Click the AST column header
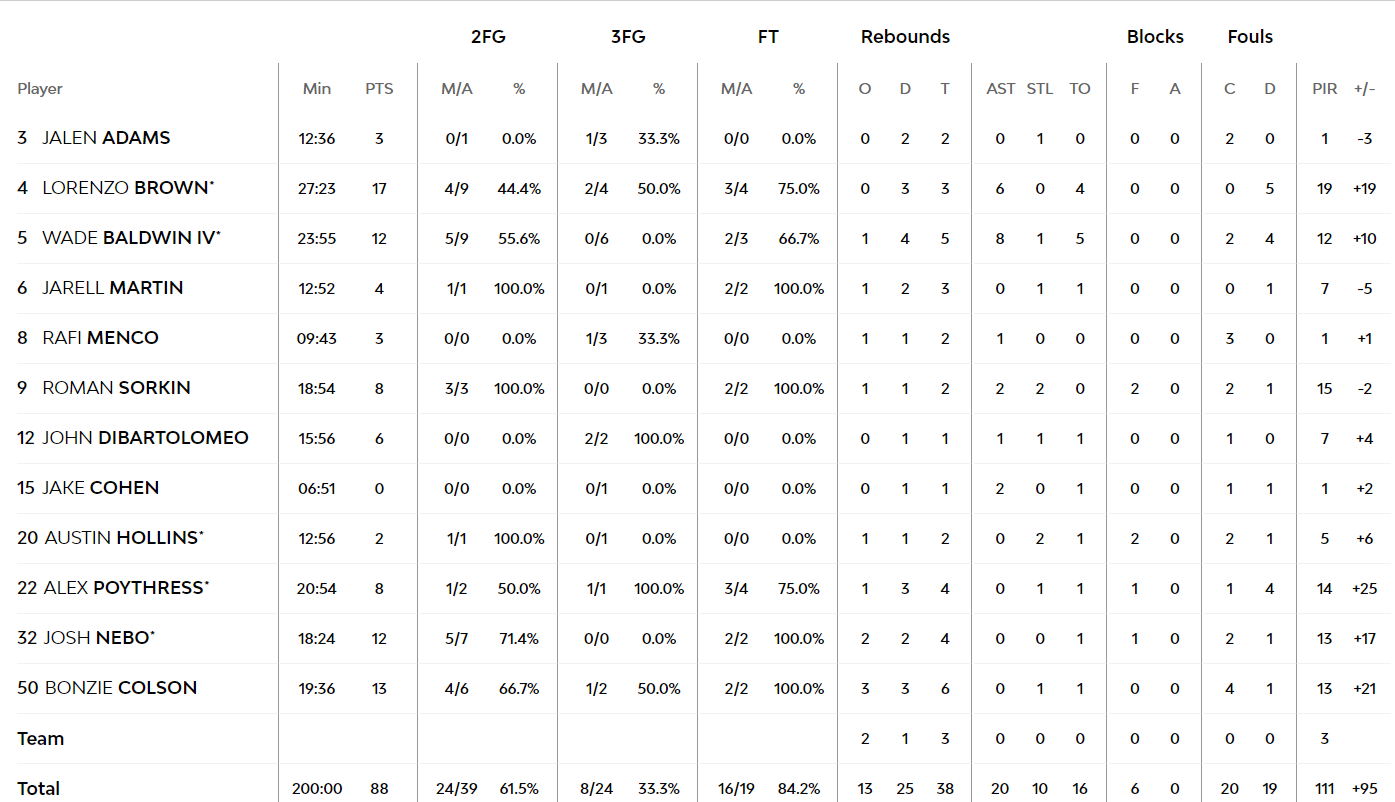The image size is (1395, 802). (x=1001, y=89)
